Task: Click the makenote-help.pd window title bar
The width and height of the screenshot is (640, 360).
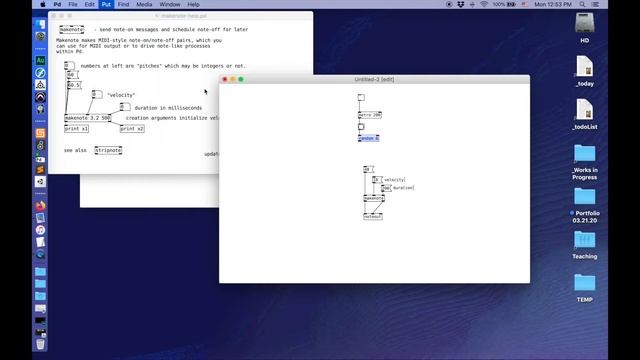Action: 181,16
